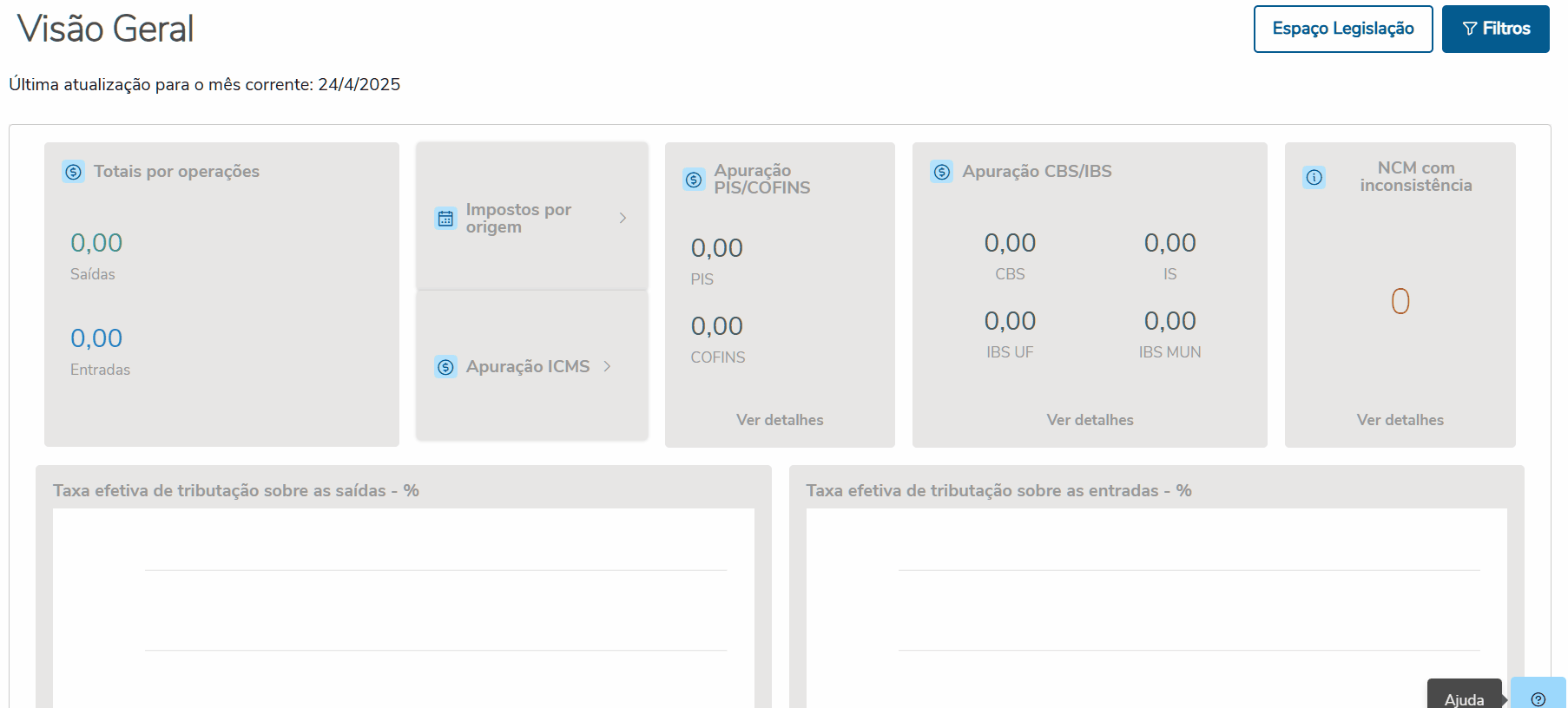Click the Entradas label
1568x708 pixels.
(x=100, y=370)
